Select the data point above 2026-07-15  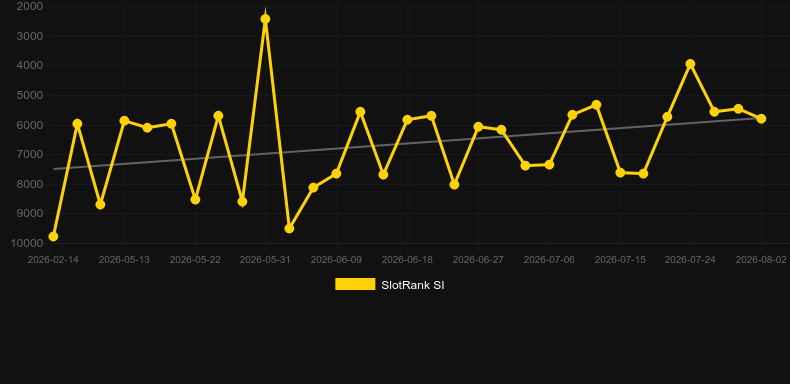620,172
